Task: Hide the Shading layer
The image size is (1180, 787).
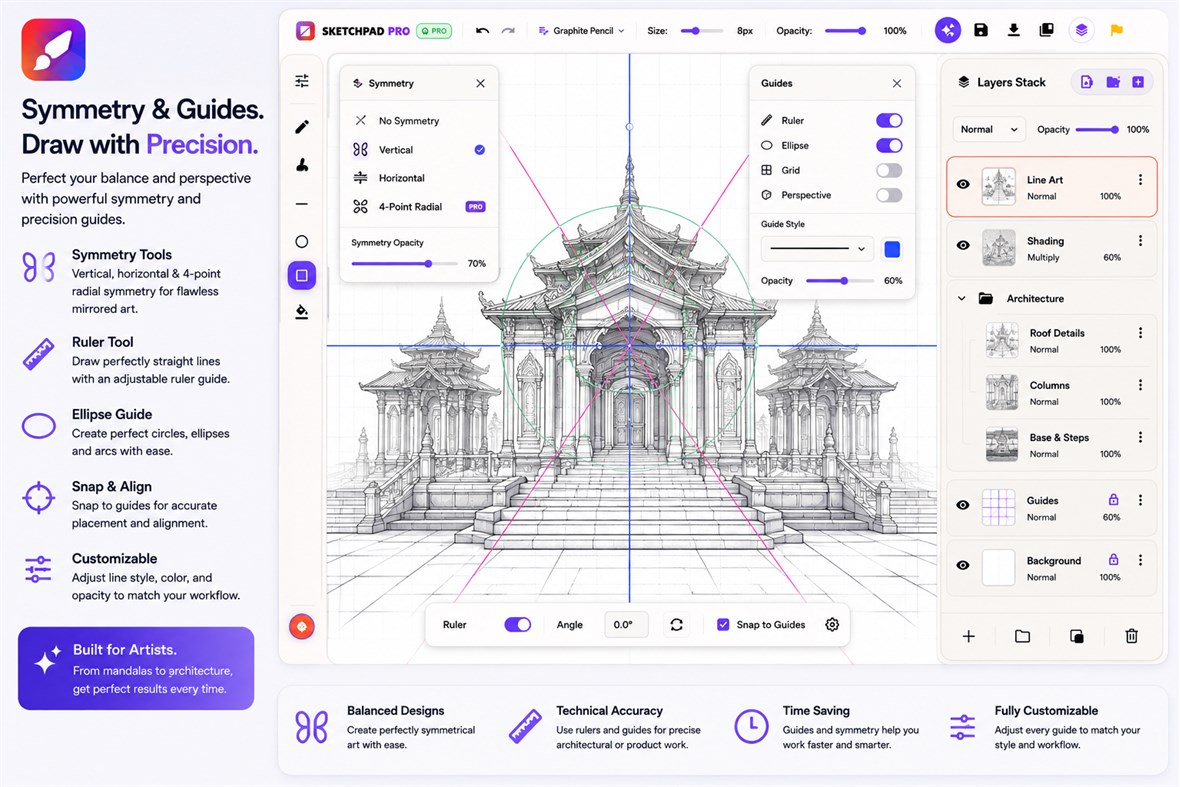Action: coord(963,245)
